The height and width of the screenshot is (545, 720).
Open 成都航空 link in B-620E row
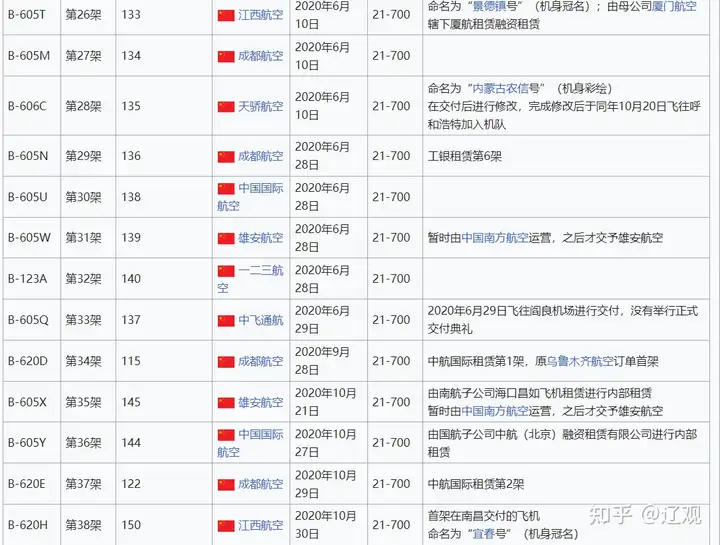[260, 484]
